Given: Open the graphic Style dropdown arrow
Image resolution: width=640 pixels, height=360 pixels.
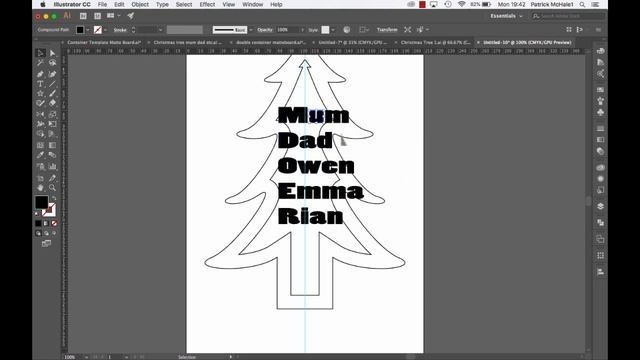Looking at the screenshot, I should point(333,30).
